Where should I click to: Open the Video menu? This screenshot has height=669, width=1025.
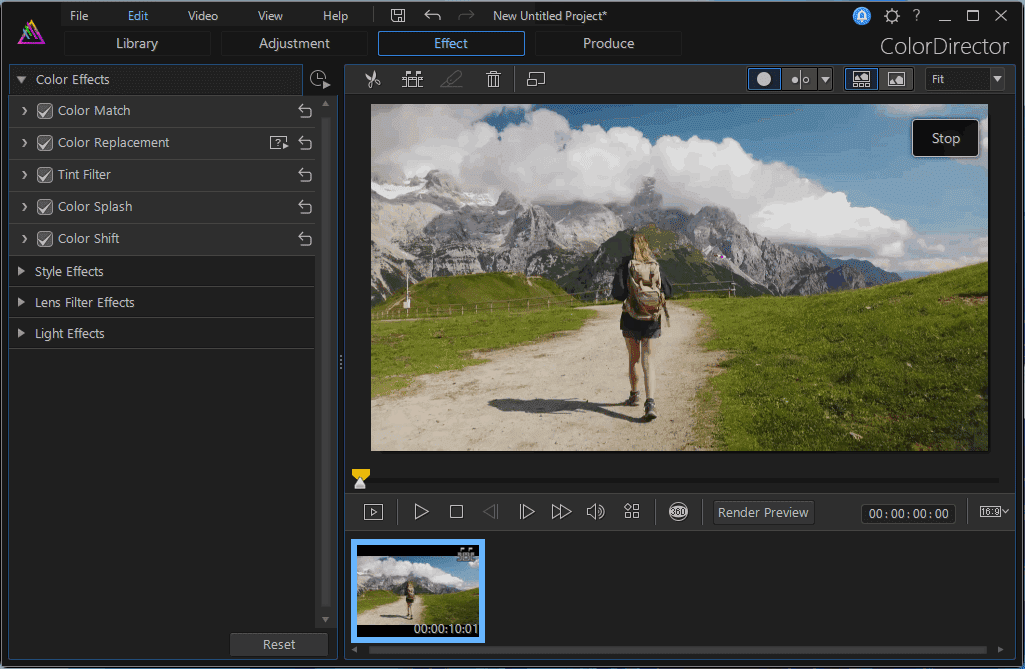(x=203, y=16)
